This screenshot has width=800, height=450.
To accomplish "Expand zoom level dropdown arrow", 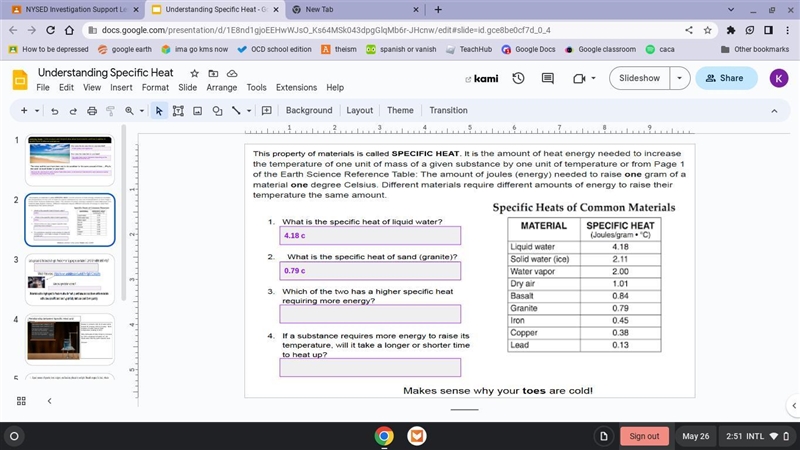I will (142, 111).
